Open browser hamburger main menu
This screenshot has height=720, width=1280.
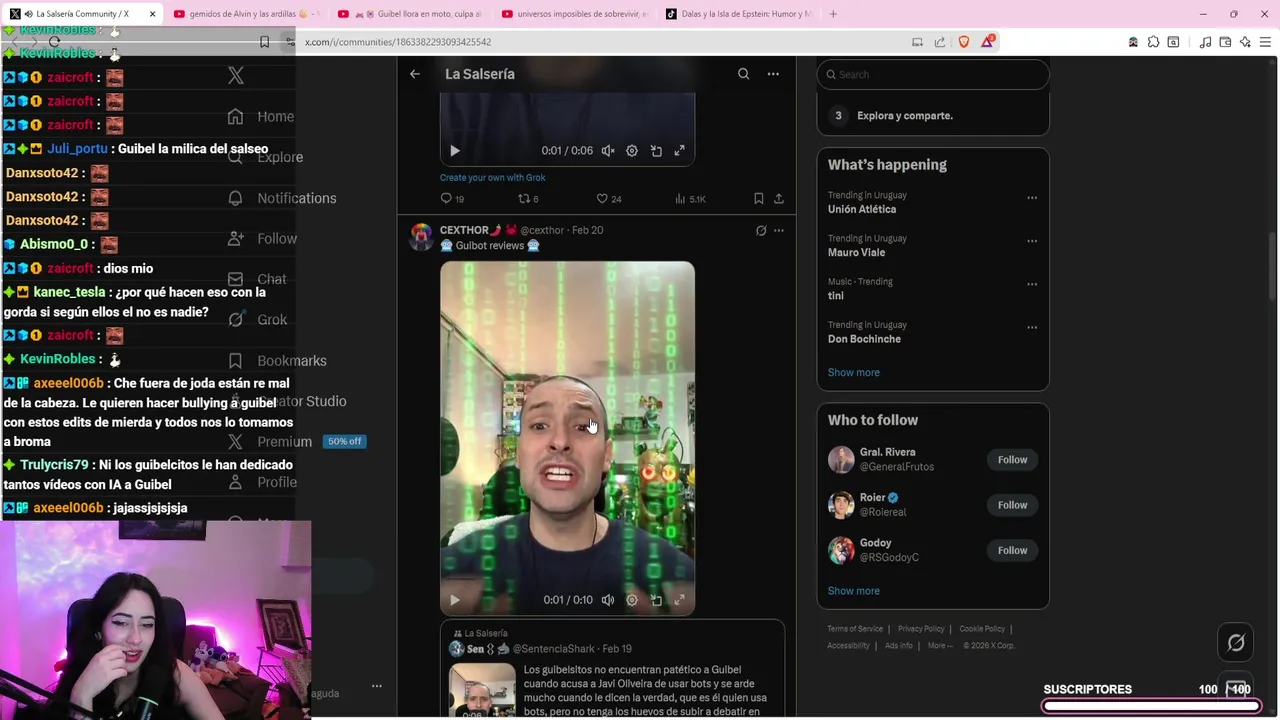[x=1265, y=42]
